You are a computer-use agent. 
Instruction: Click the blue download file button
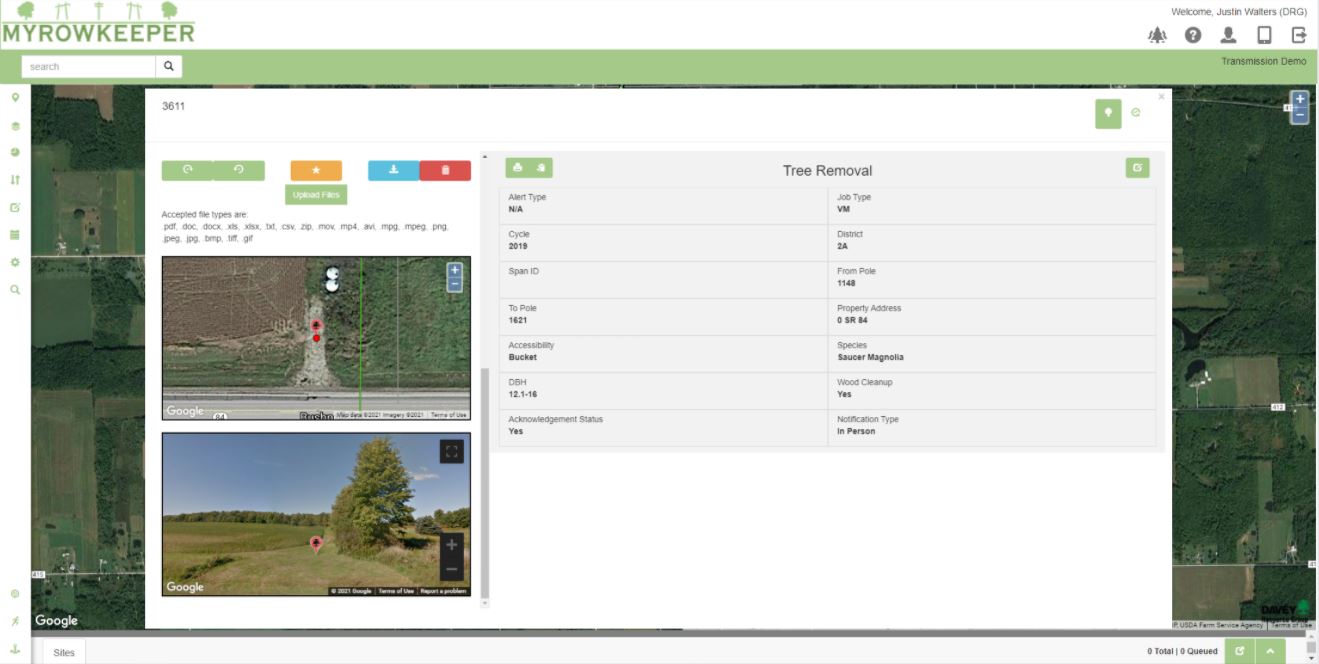point(393,171)
